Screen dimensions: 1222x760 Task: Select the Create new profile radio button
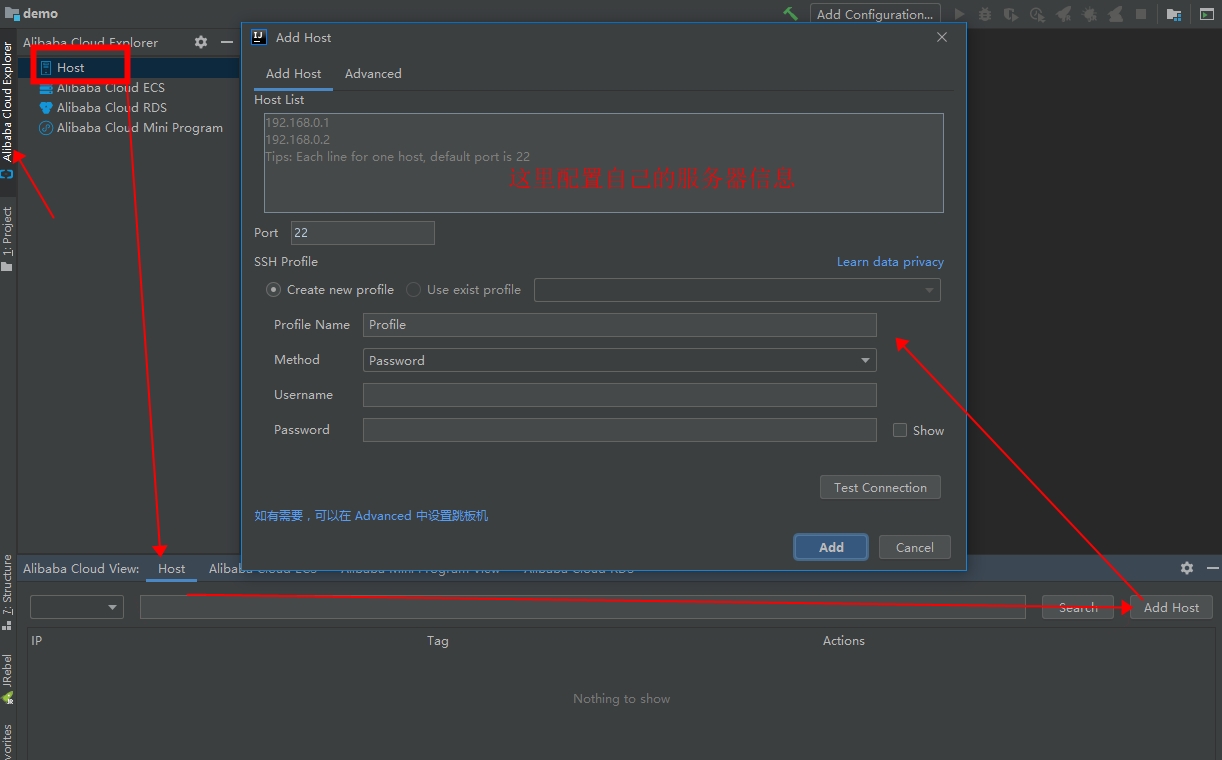pyautogui.click(x=273, y=290)
